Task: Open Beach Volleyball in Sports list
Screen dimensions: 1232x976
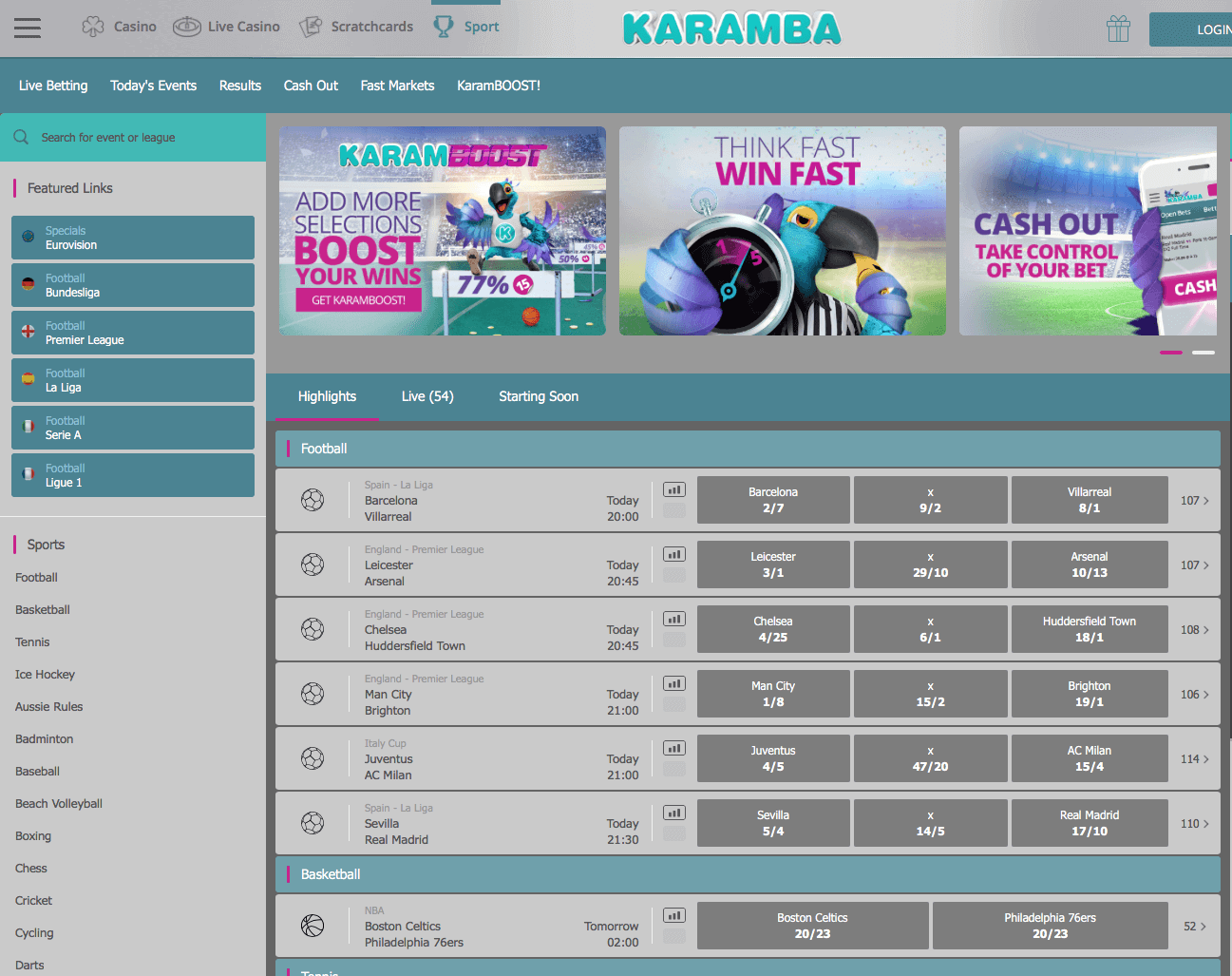Action: click(59, 804)
